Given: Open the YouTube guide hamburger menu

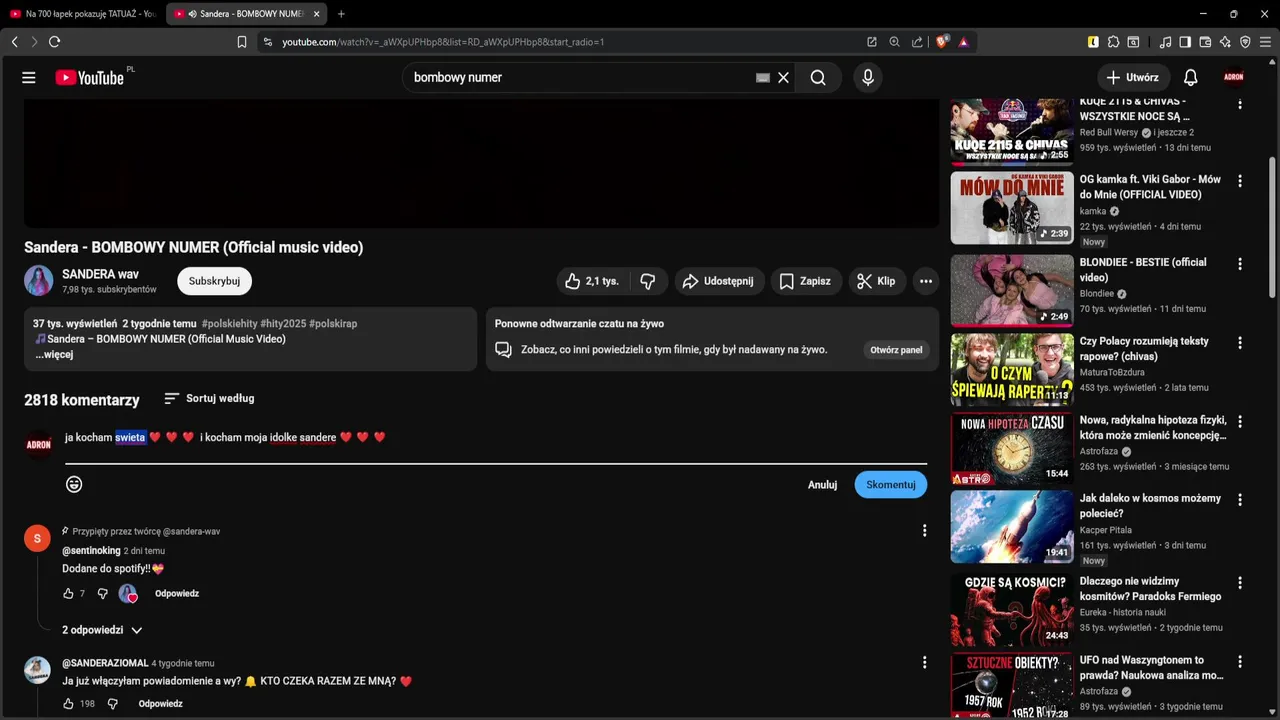Looking at the screenshot, I should (29, 78).
